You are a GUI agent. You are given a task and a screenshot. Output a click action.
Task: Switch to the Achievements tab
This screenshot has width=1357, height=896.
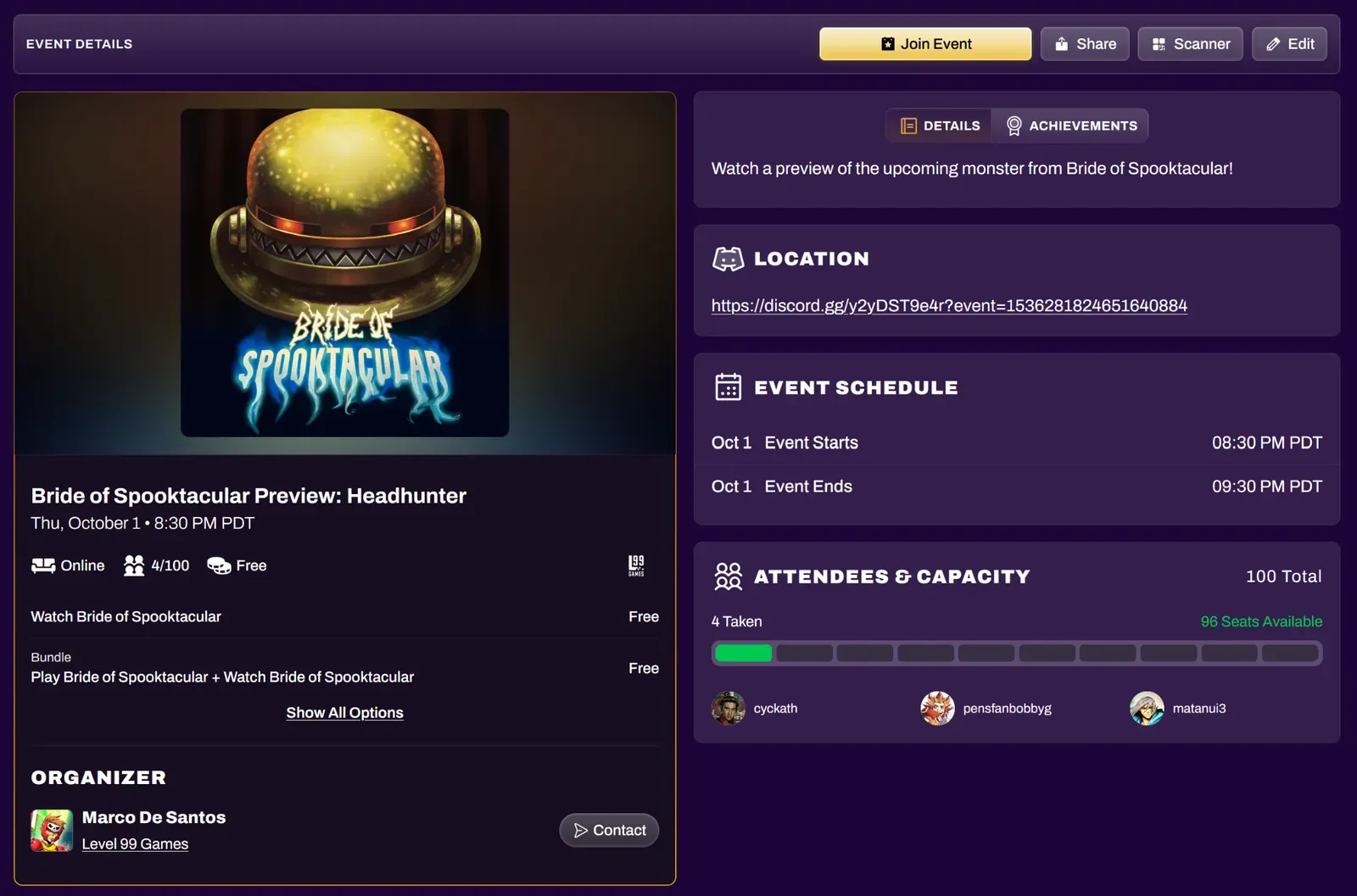pos(1070,125)
